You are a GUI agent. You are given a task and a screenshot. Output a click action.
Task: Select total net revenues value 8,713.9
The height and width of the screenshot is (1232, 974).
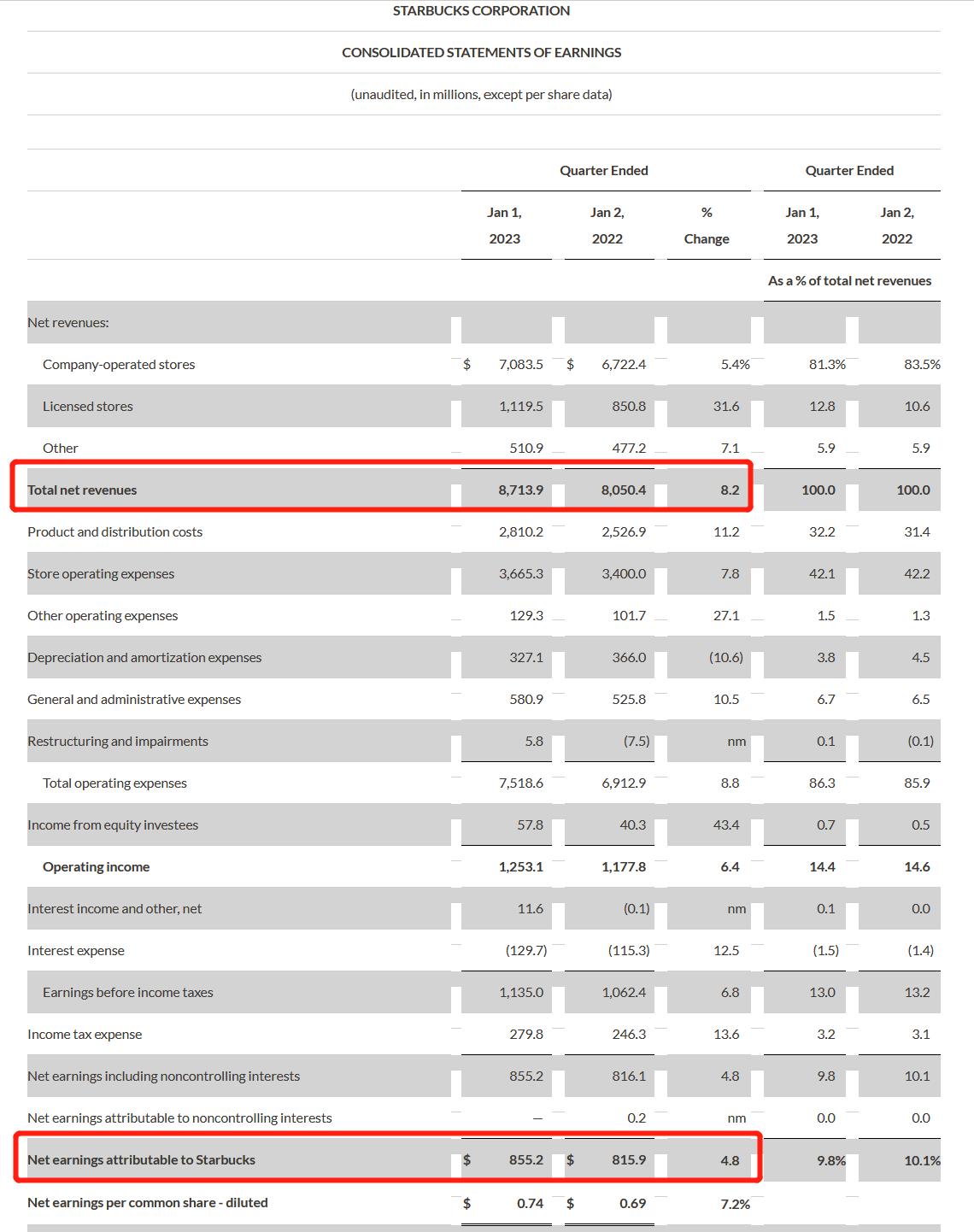[x=521, y=490]
